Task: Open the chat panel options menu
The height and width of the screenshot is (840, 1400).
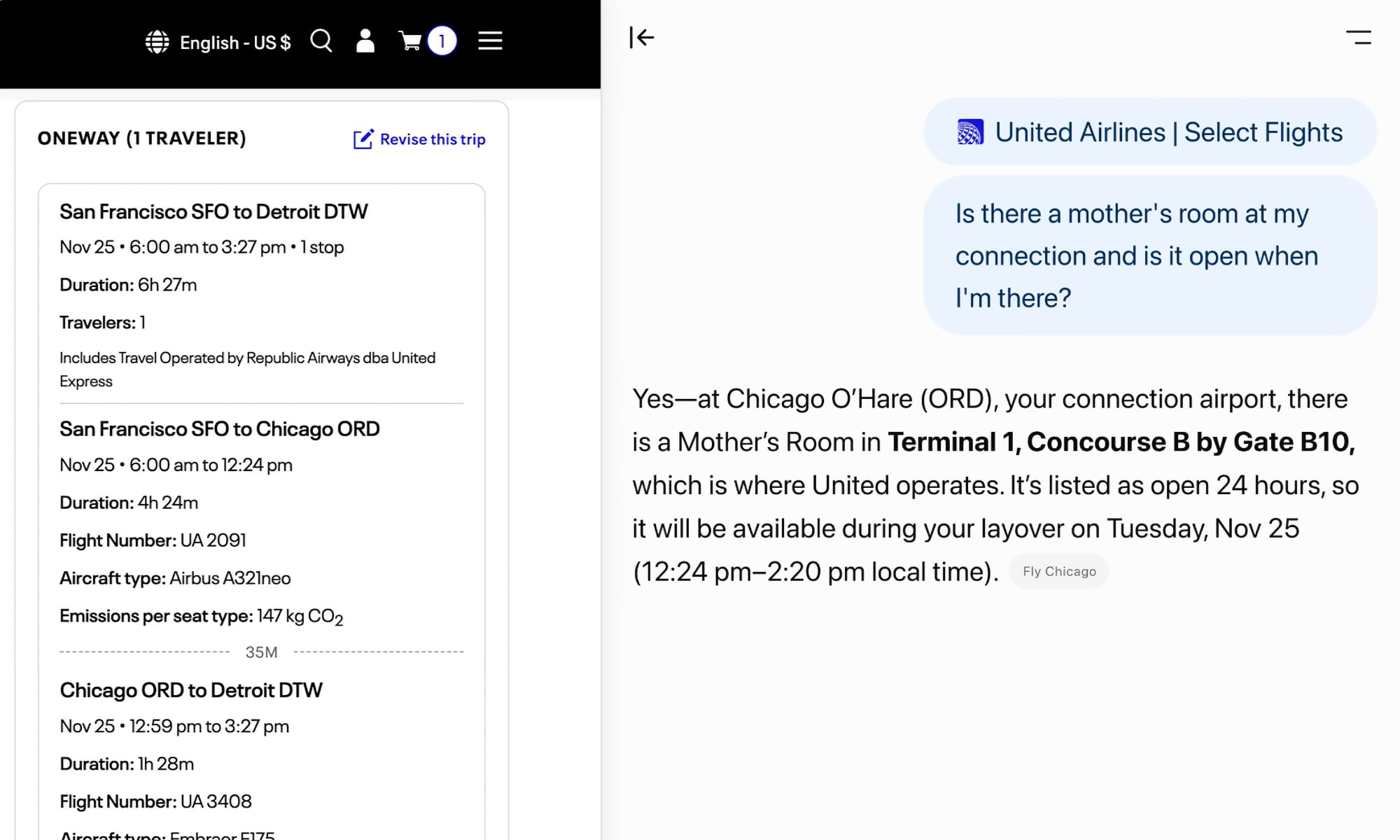Action: [x=1358, y=37]
